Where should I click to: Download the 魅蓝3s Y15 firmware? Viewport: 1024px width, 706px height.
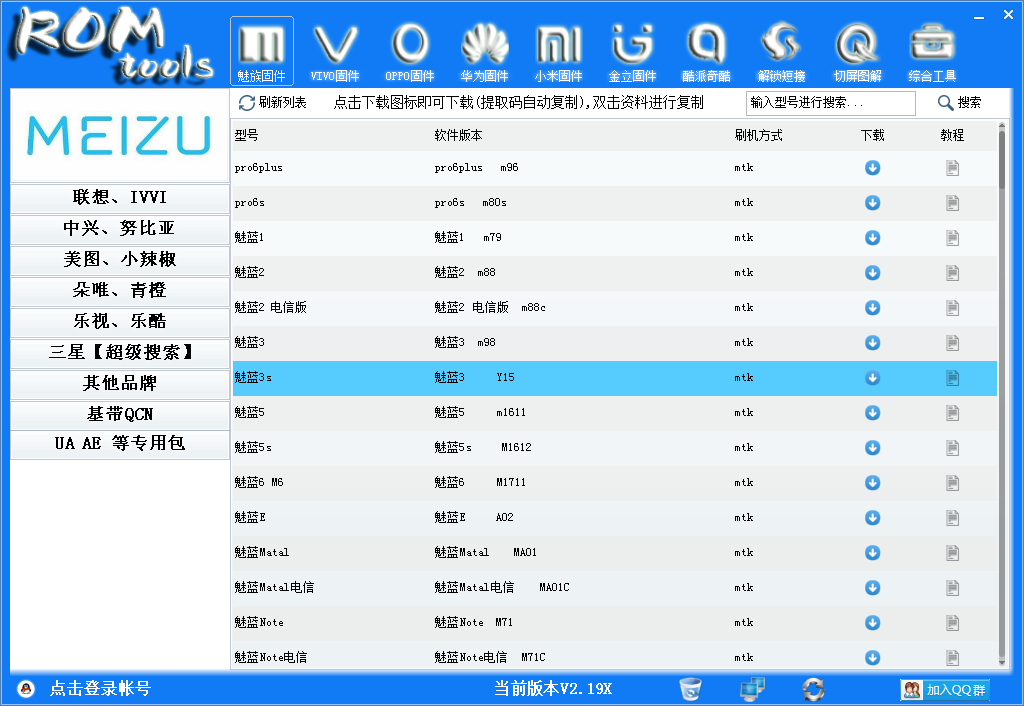[x=872, y=378]
